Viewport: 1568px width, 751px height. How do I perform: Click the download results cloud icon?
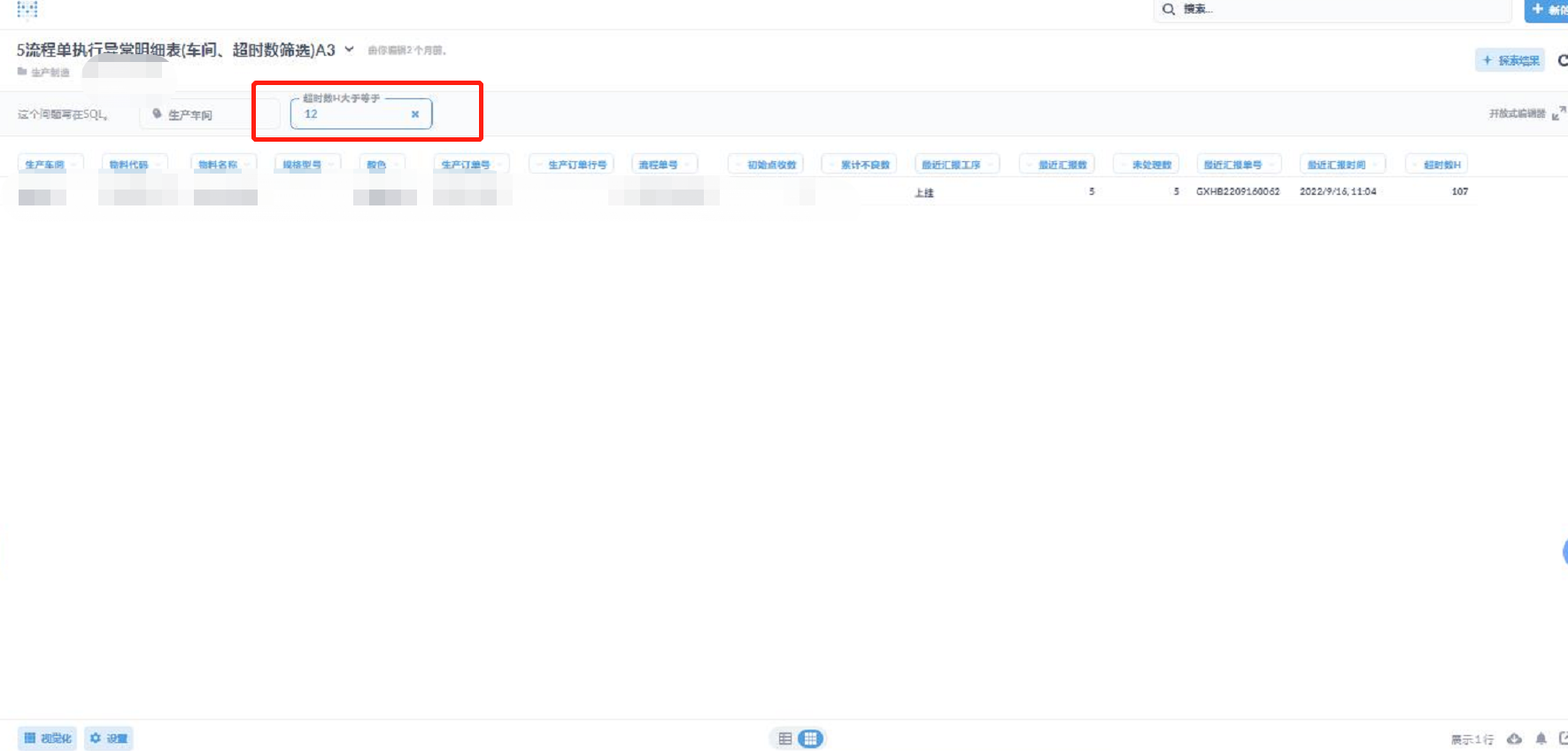[x=1515, y=739]
